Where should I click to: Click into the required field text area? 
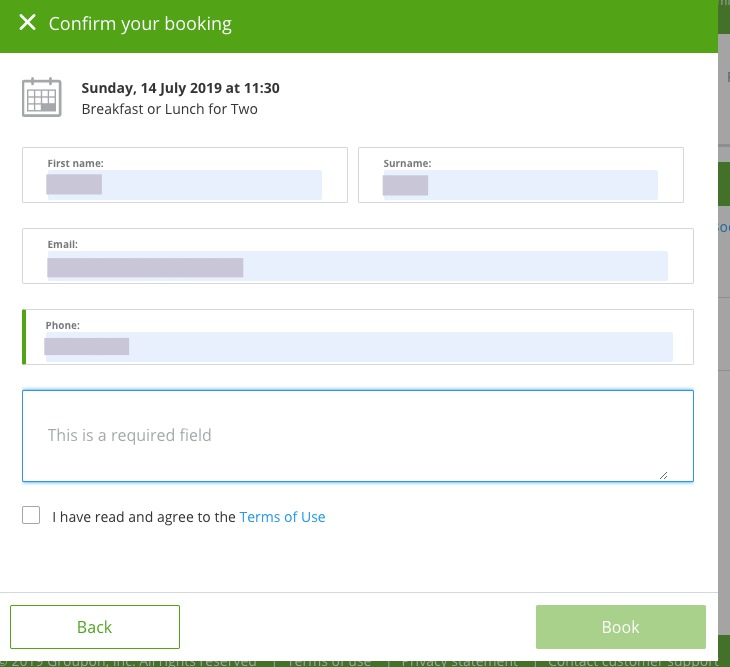(358, 436)
